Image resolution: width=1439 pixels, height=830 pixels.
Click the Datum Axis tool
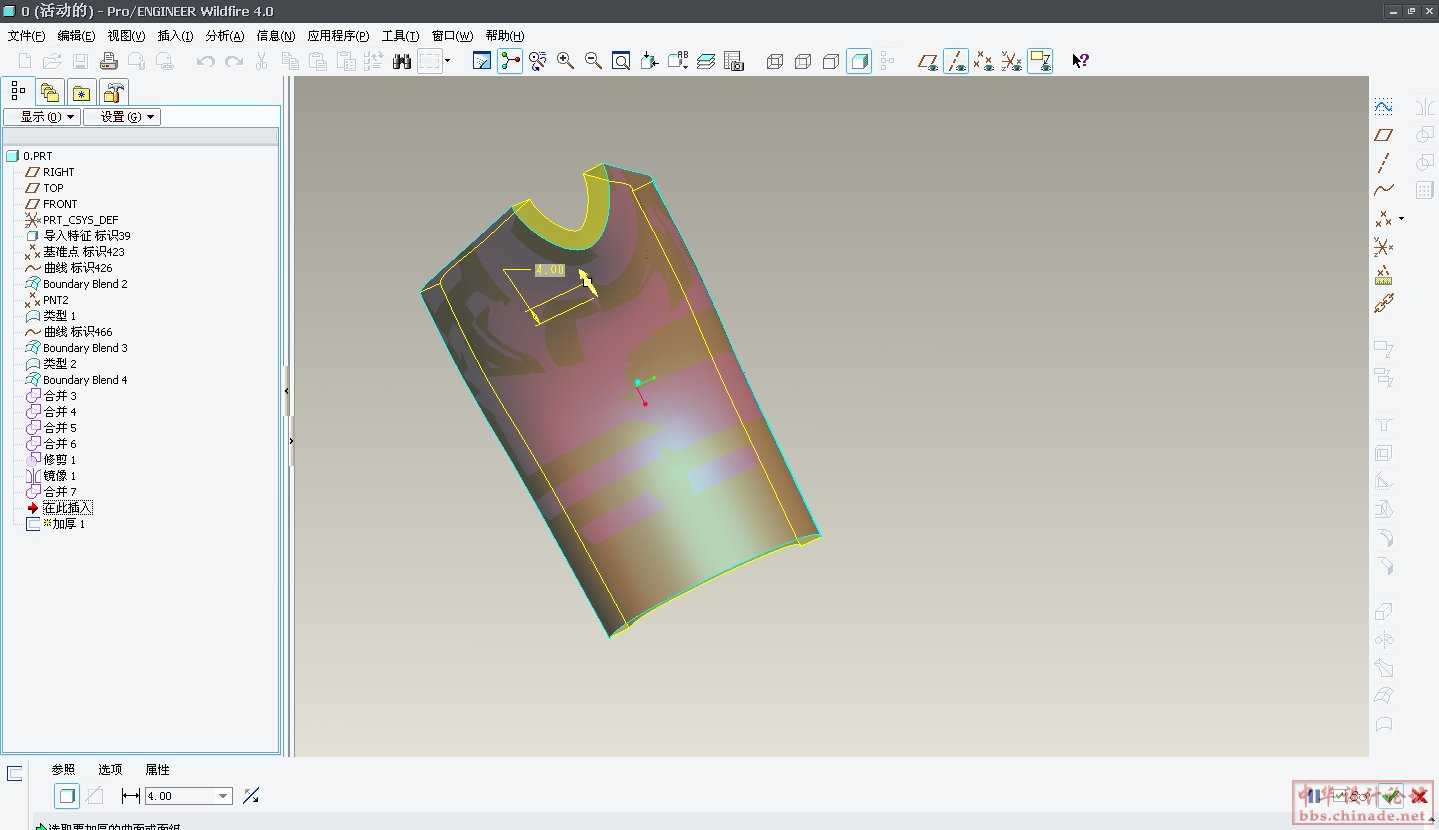point(1384,163)
